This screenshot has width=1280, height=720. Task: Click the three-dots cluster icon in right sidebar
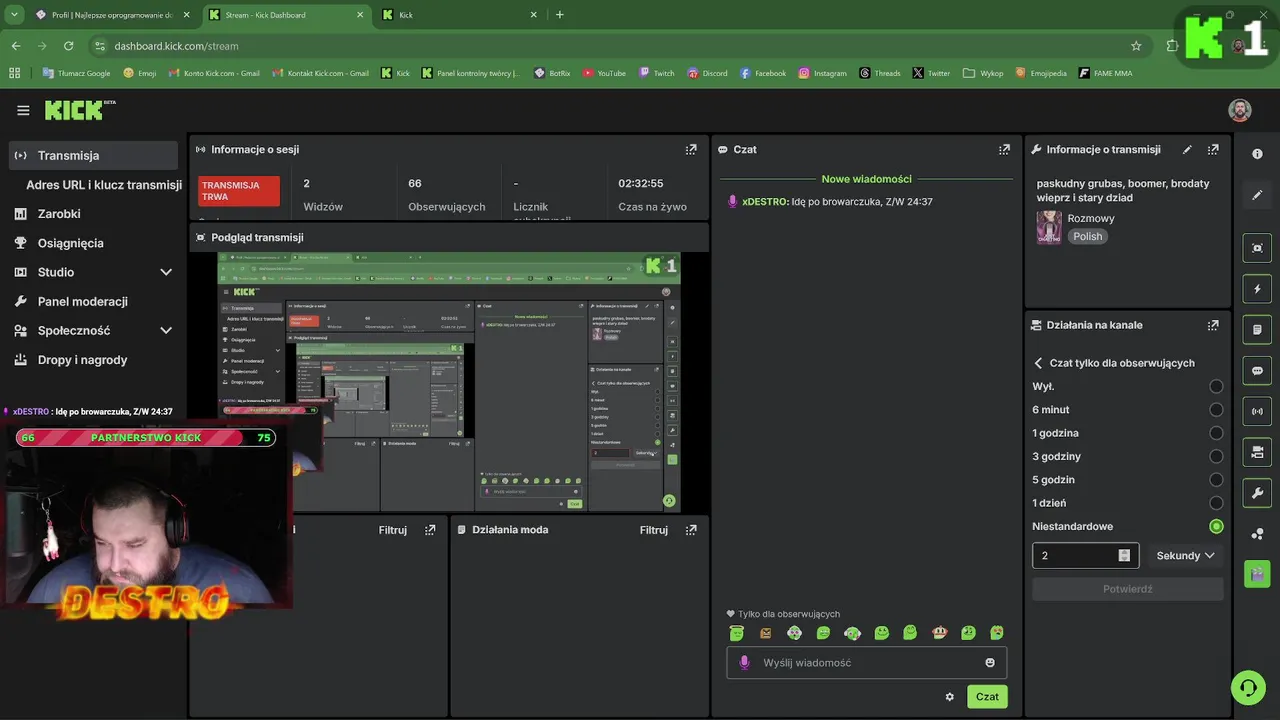(1257, 534)
